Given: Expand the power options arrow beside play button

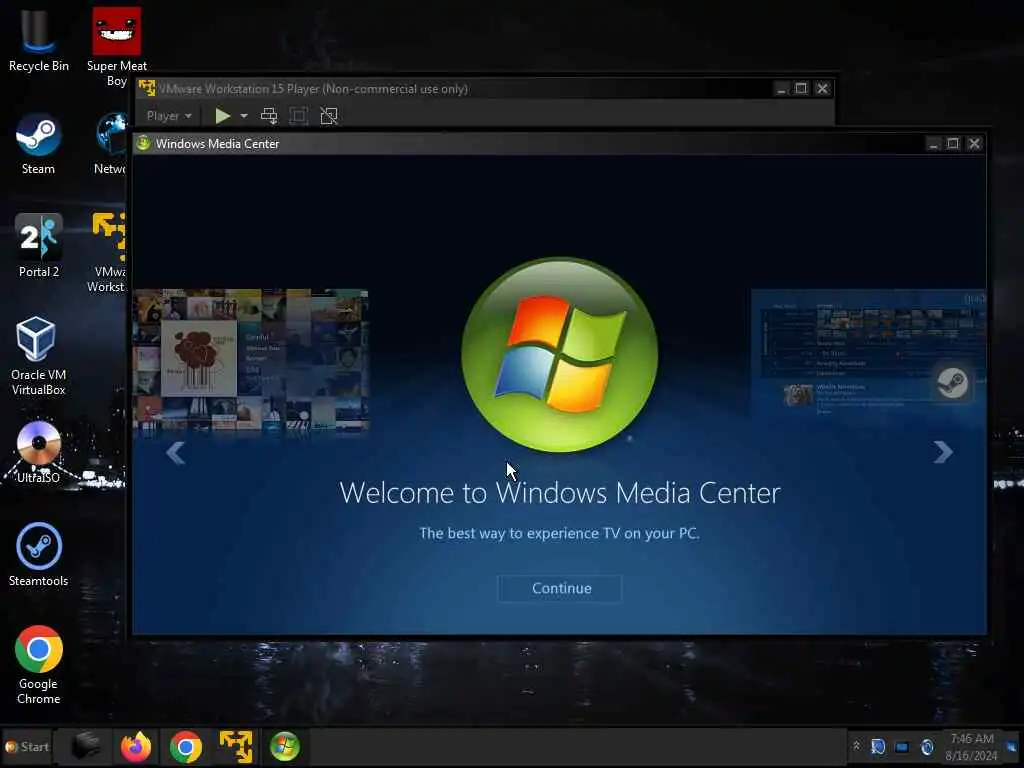Looking at the screenshot, I should pos(244,116).
